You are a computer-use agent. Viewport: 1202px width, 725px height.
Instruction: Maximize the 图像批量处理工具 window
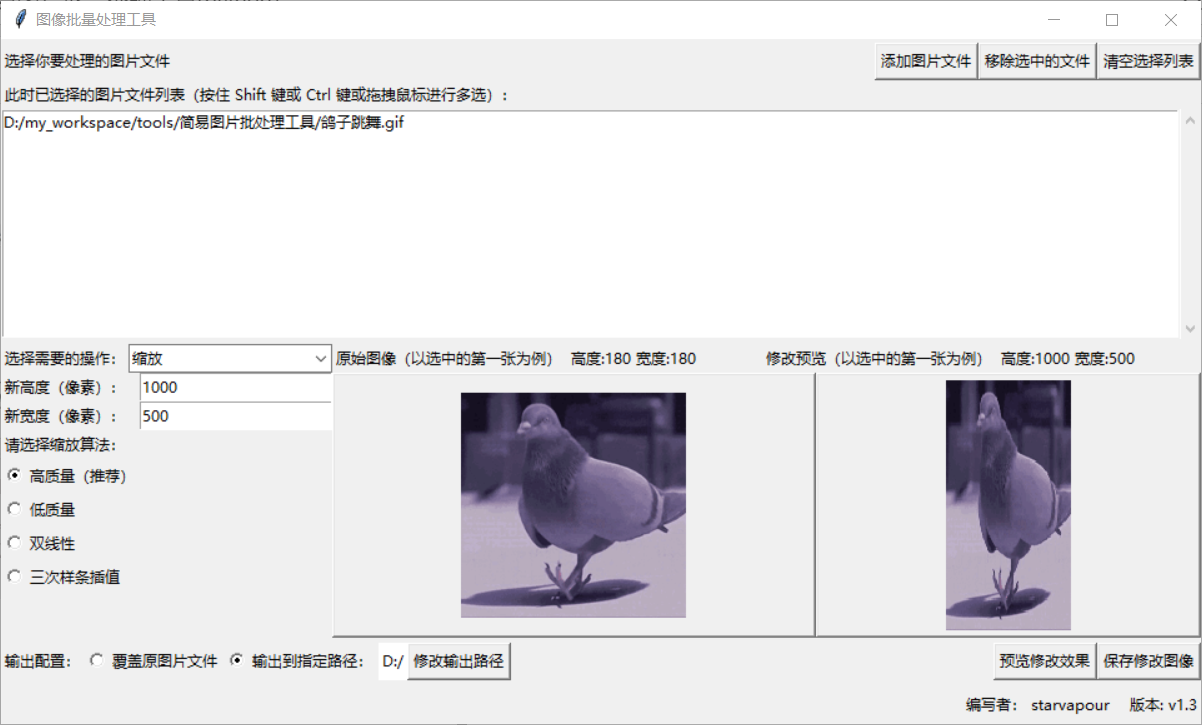click(x=1112, y=19)
